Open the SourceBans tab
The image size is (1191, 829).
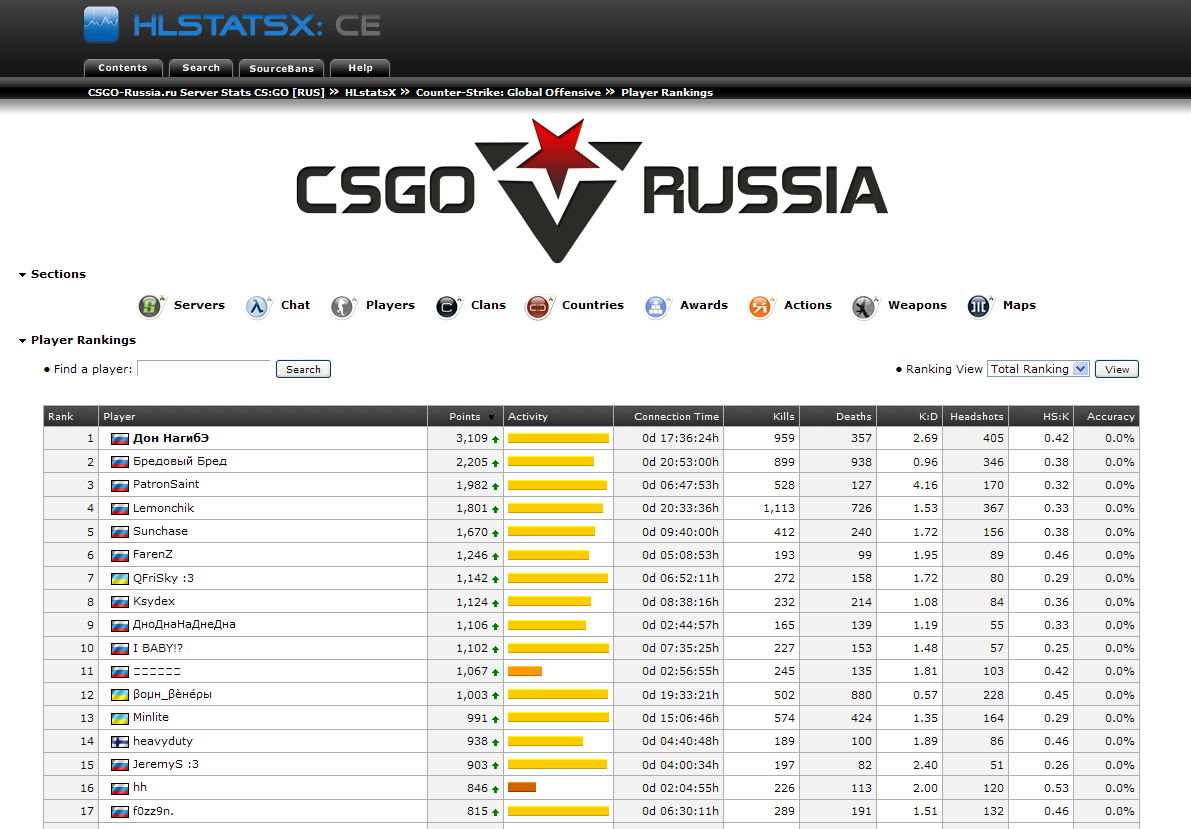point(281,68)
